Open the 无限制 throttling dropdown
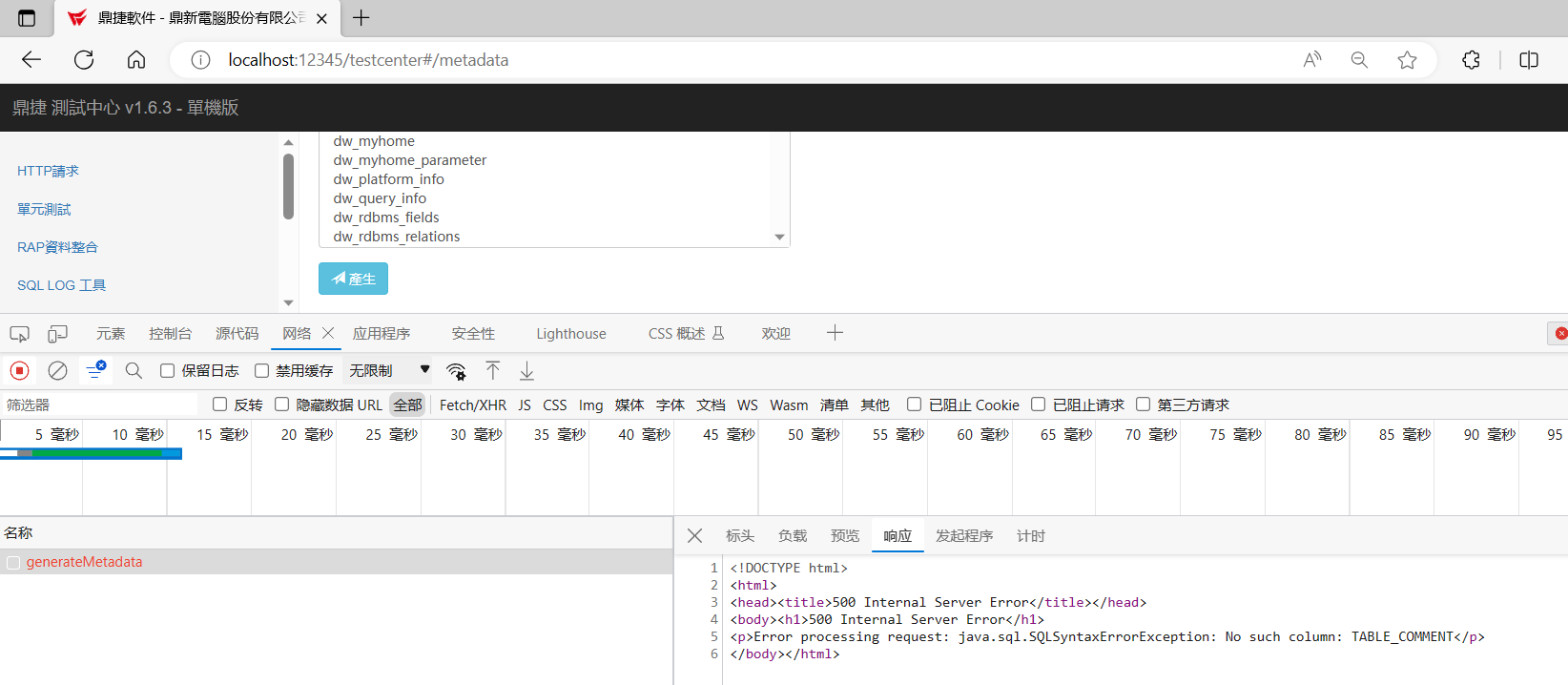1568x685 pixels. 389,370
